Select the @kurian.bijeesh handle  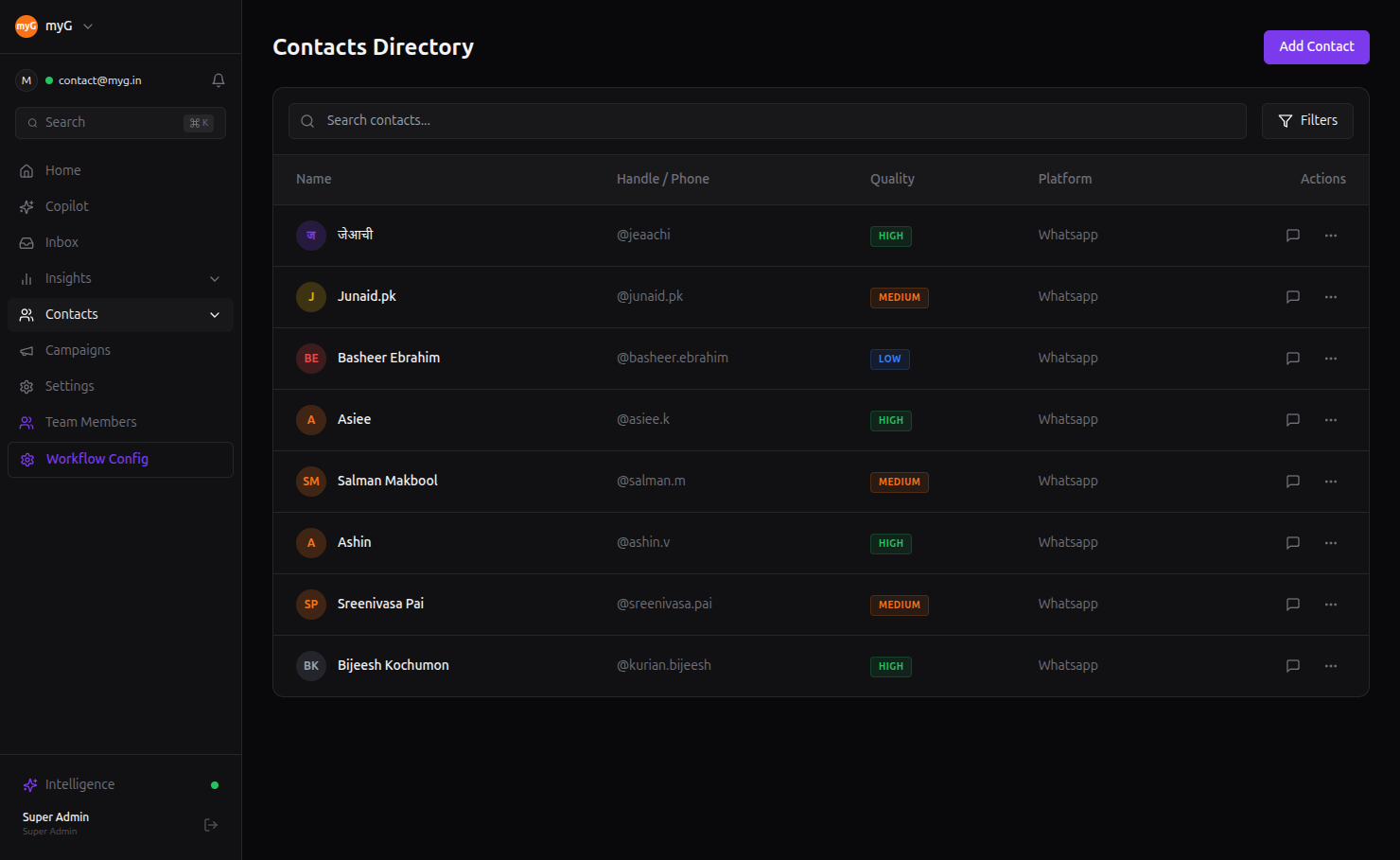coord(664,665)
